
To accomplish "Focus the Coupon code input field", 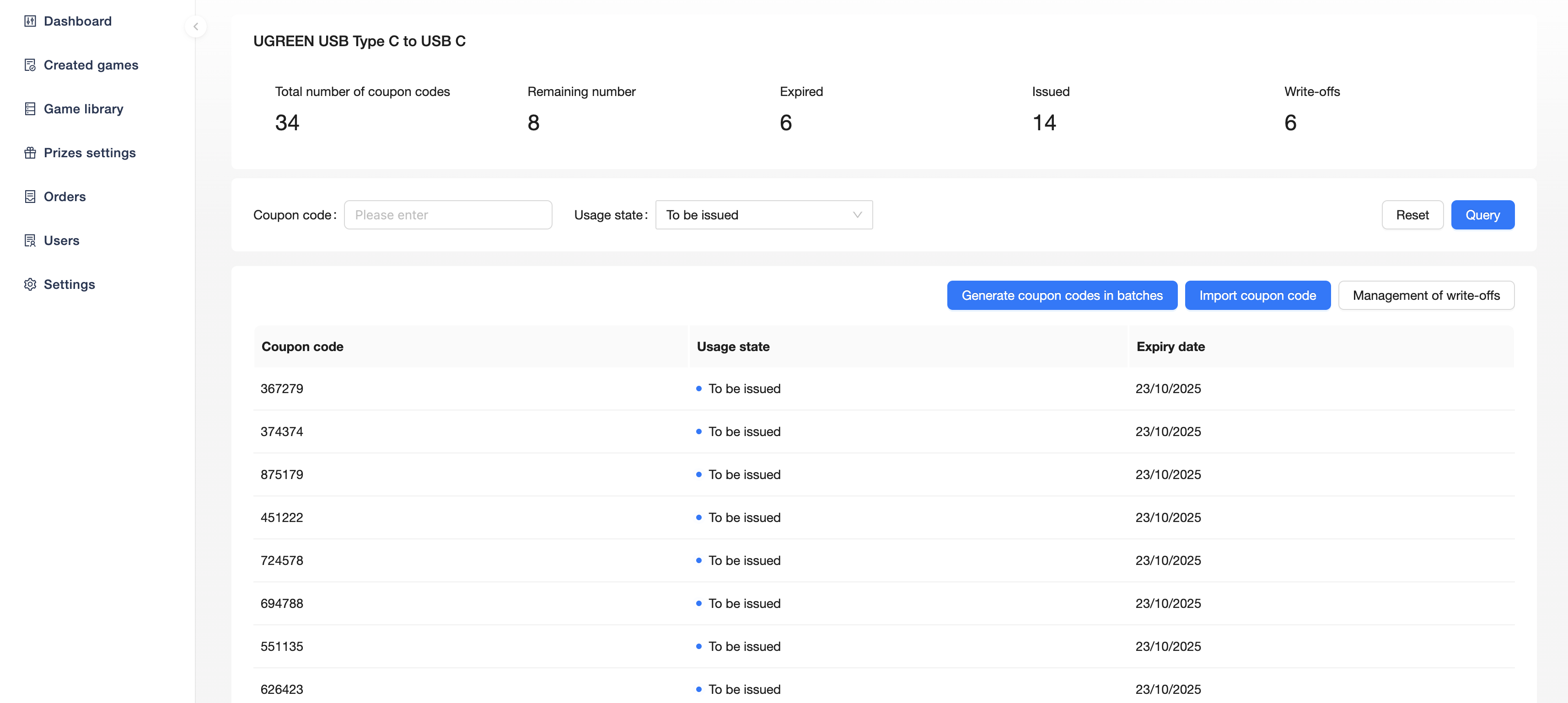I will click(x=447, y=215).
